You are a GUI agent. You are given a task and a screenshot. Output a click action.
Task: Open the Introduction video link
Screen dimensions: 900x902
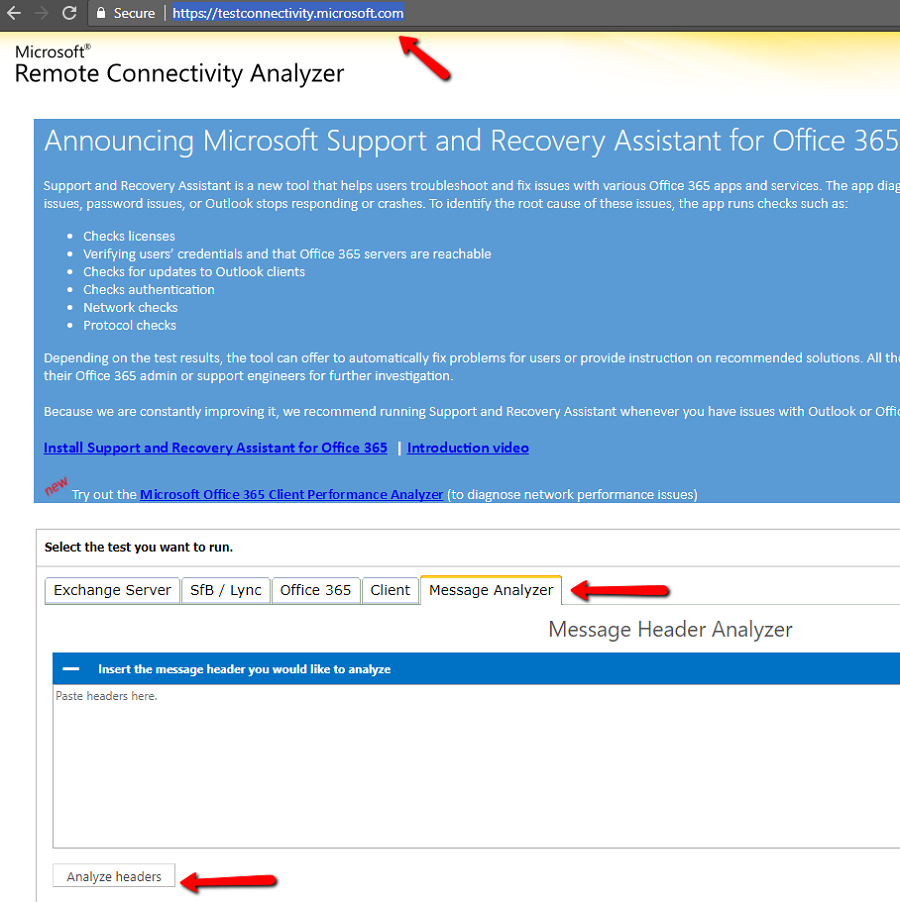[468, 448]
